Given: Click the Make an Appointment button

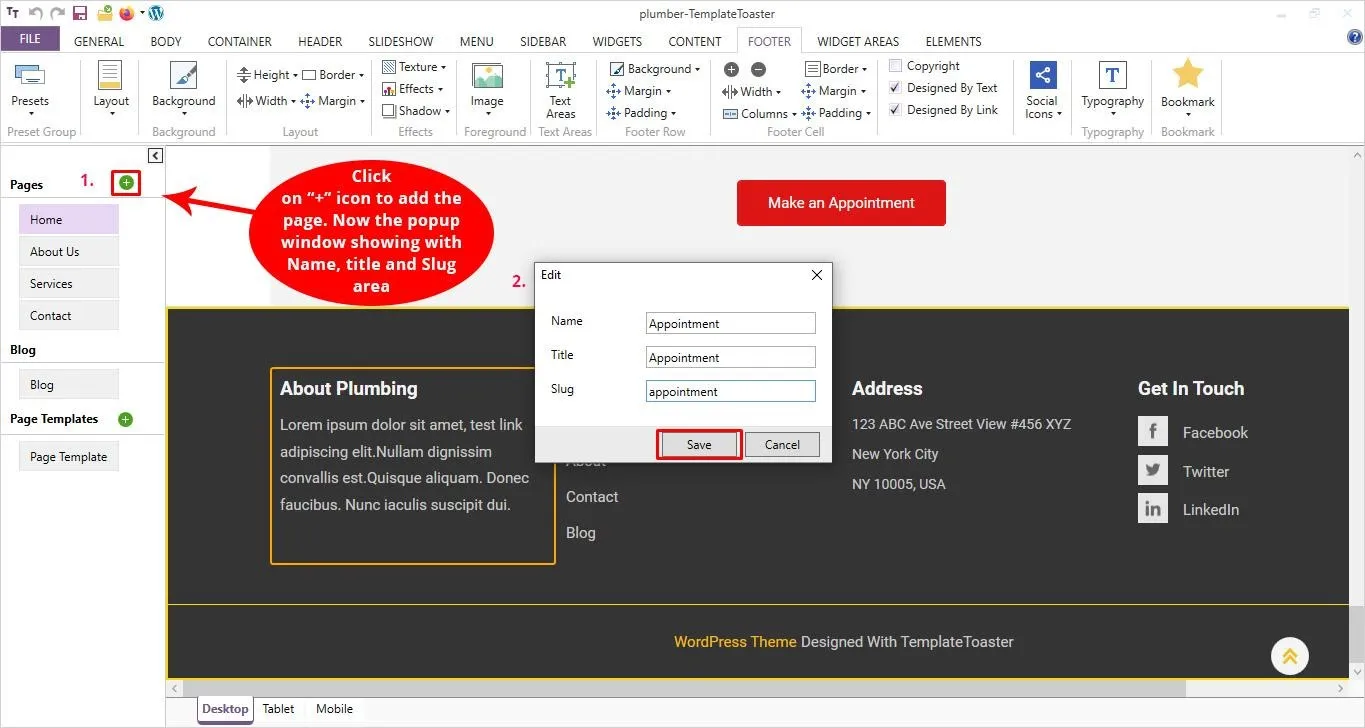Looking at the screenshot, I should click(x=841, y=203).
